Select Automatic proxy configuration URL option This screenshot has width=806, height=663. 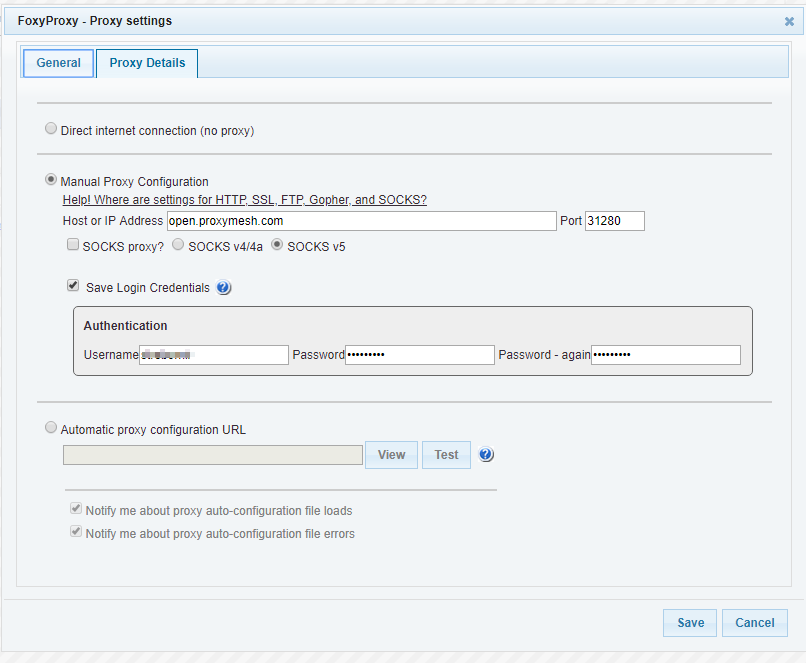coord(51,428)
